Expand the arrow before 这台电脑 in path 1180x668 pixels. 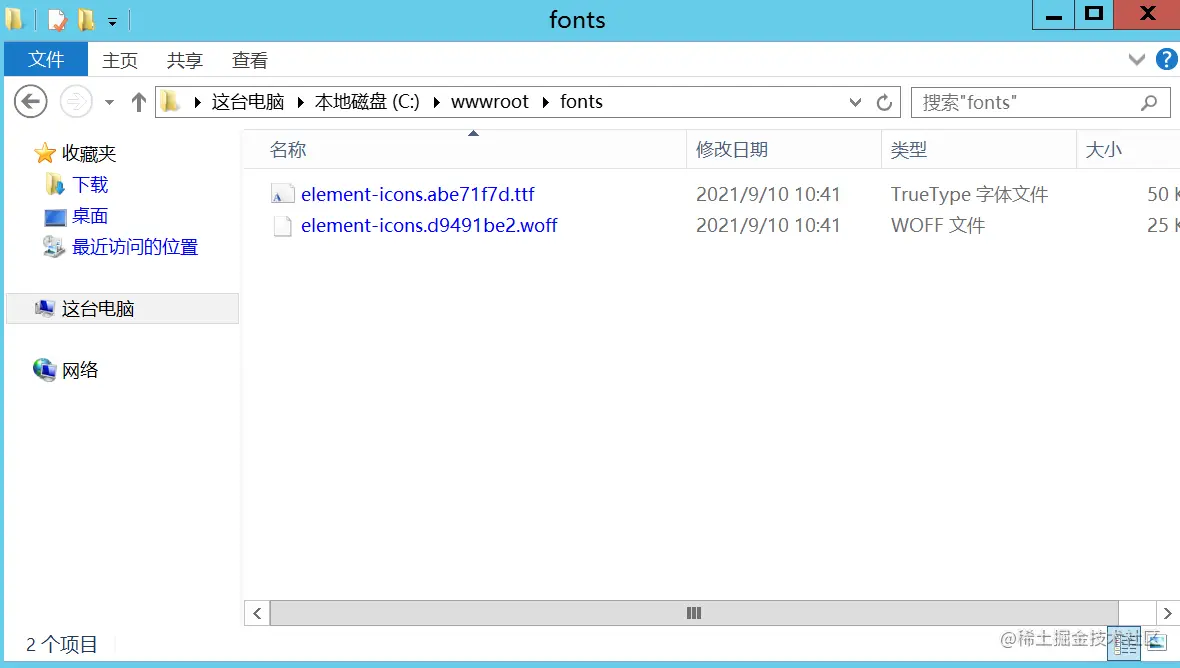[197, 102]
